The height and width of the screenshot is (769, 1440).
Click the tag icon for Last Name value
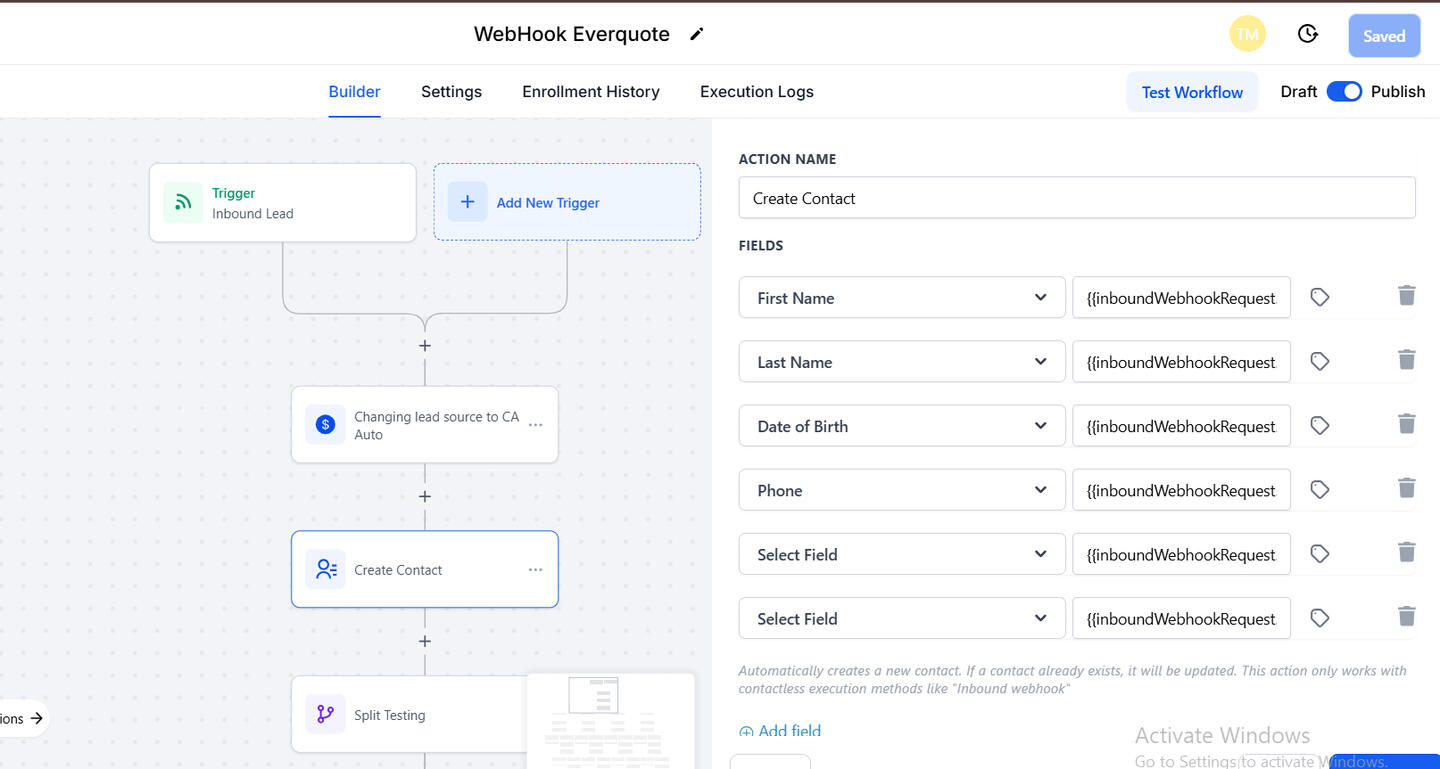pos(1319,361)
